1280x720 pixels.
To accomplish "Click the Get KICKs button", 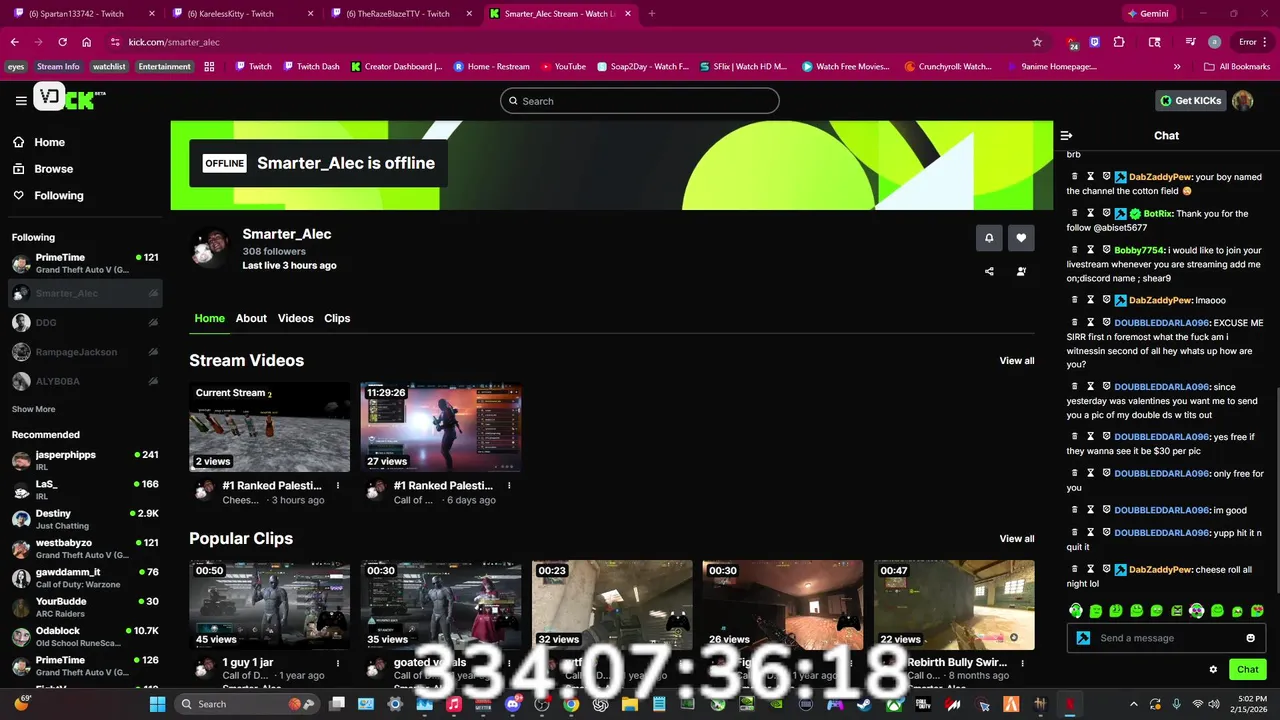I will click(x=1190, y=100).
